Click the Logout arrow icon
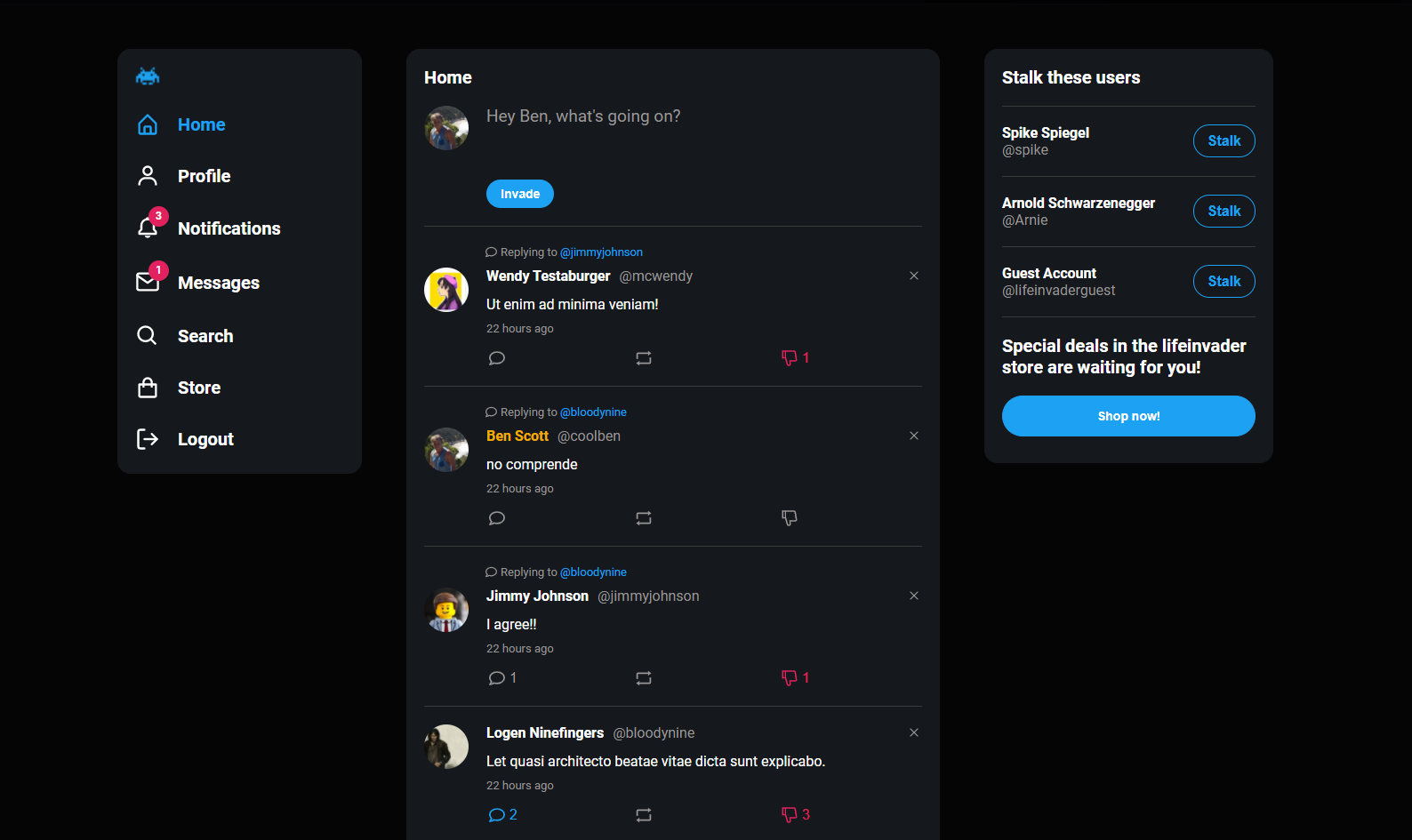Image resolution: width=1412 pixels, height=840 pixels. (148, 439)
